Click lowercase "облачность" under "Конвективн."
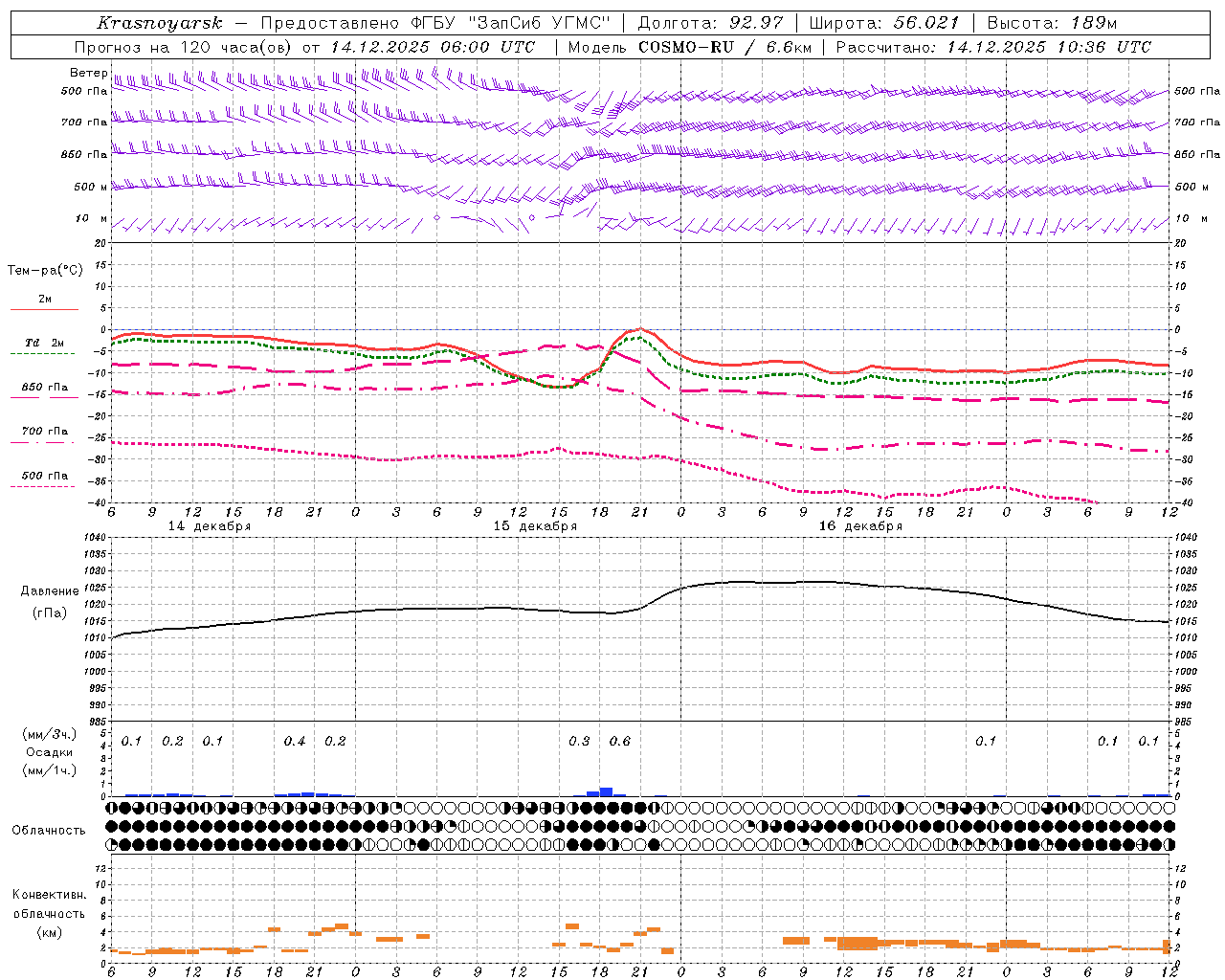Image resolution: width=1225 pixels, height=980 pixels. point(50,914)
